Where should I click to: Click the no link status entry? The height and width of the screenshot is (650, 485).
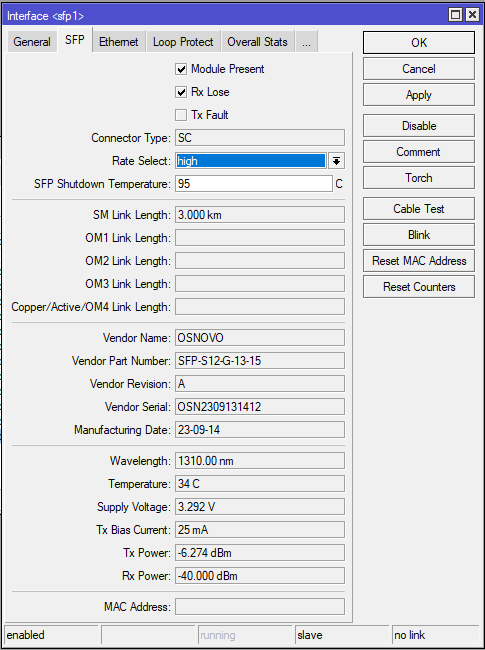pyautogui.click(x=436, y=635)
